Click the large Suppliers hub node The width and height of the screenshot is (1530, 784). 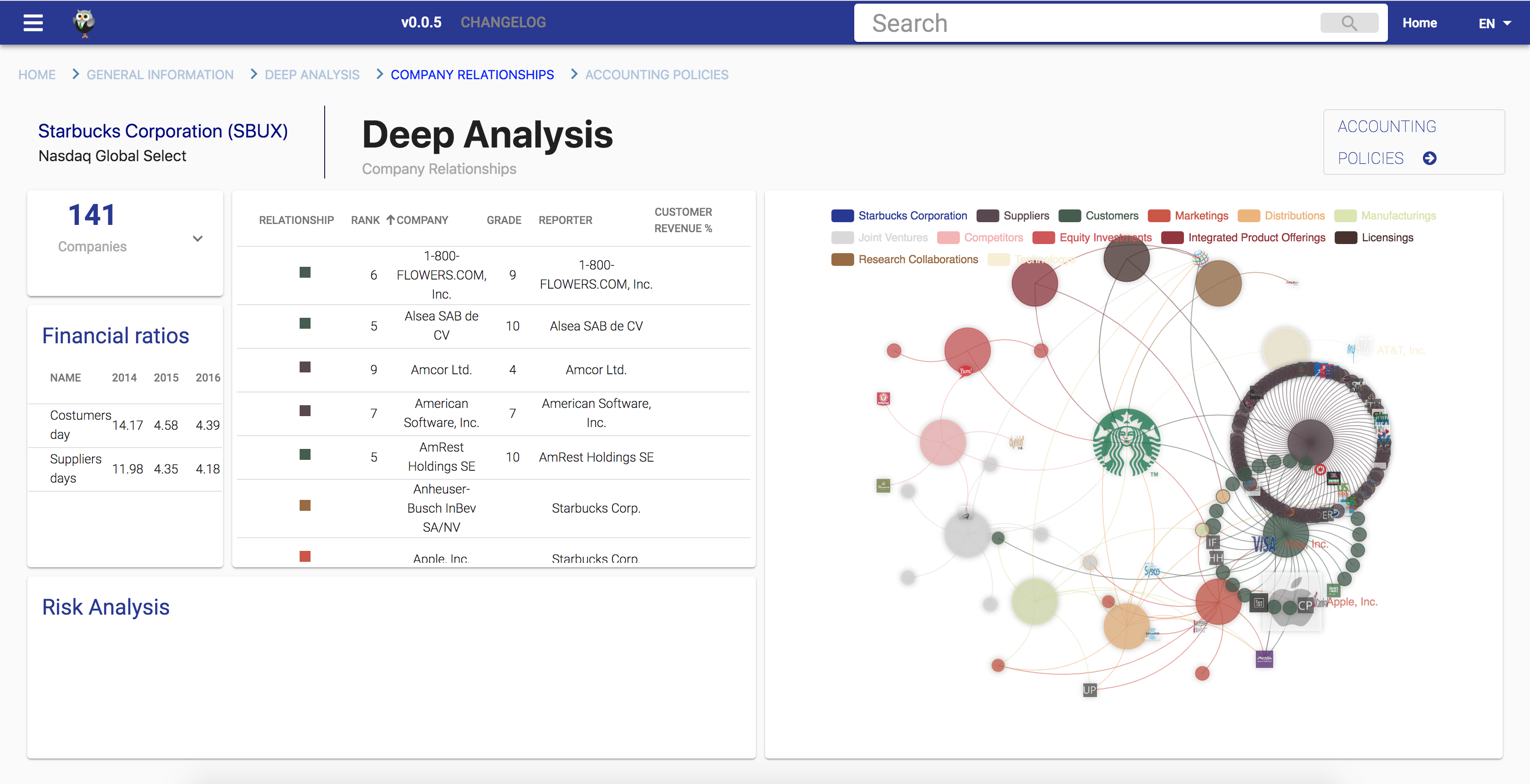(x=1310, y=442)
